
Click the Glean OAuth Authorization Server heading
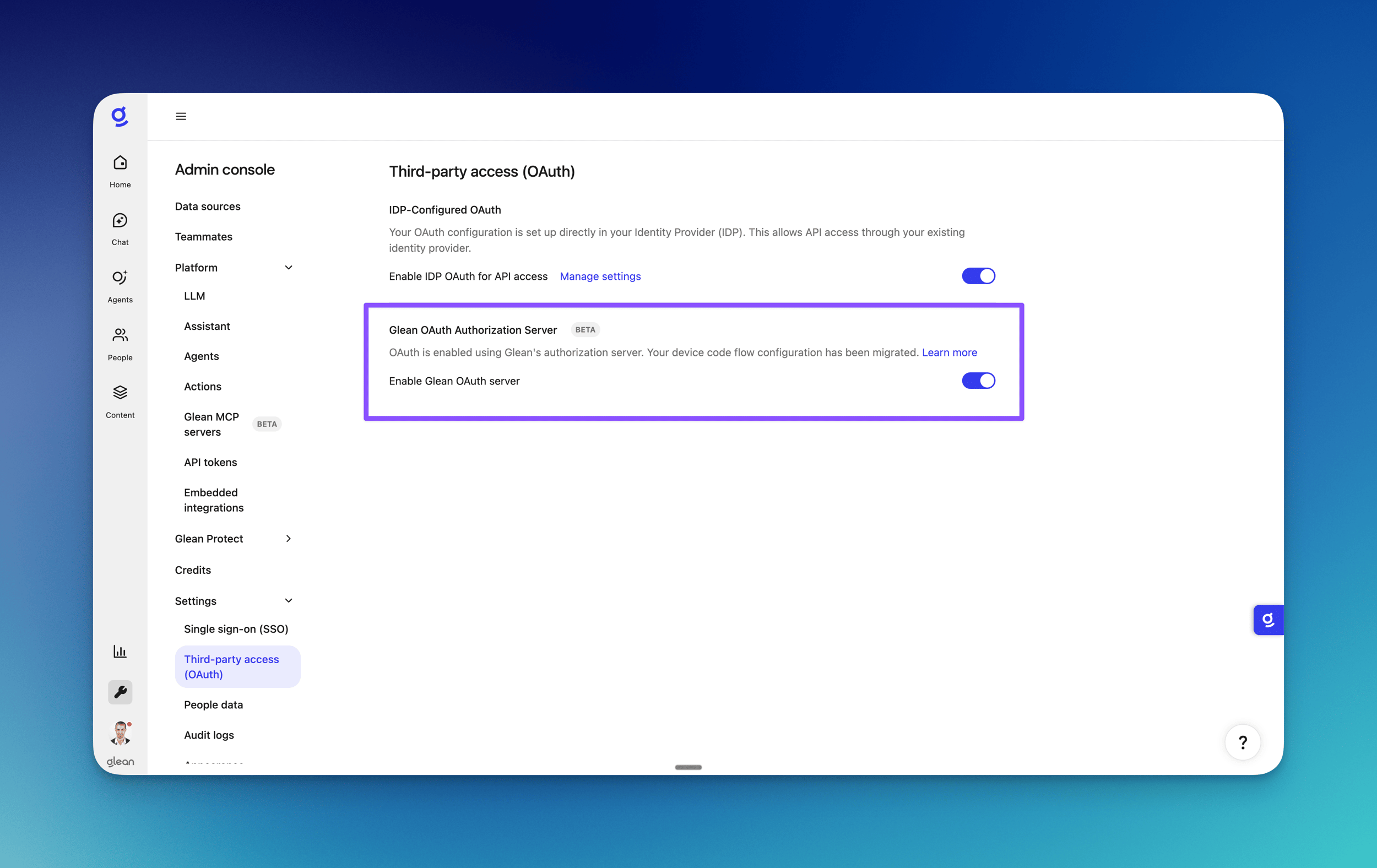473,330
